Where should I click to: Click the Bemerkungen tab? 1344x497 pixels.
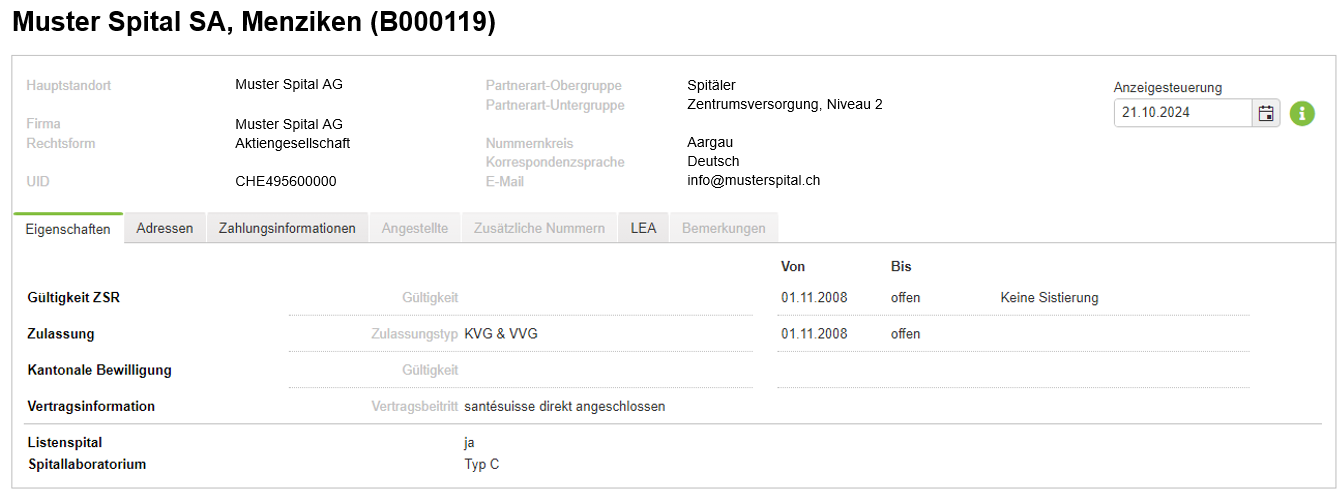click(x=724, y=228)
